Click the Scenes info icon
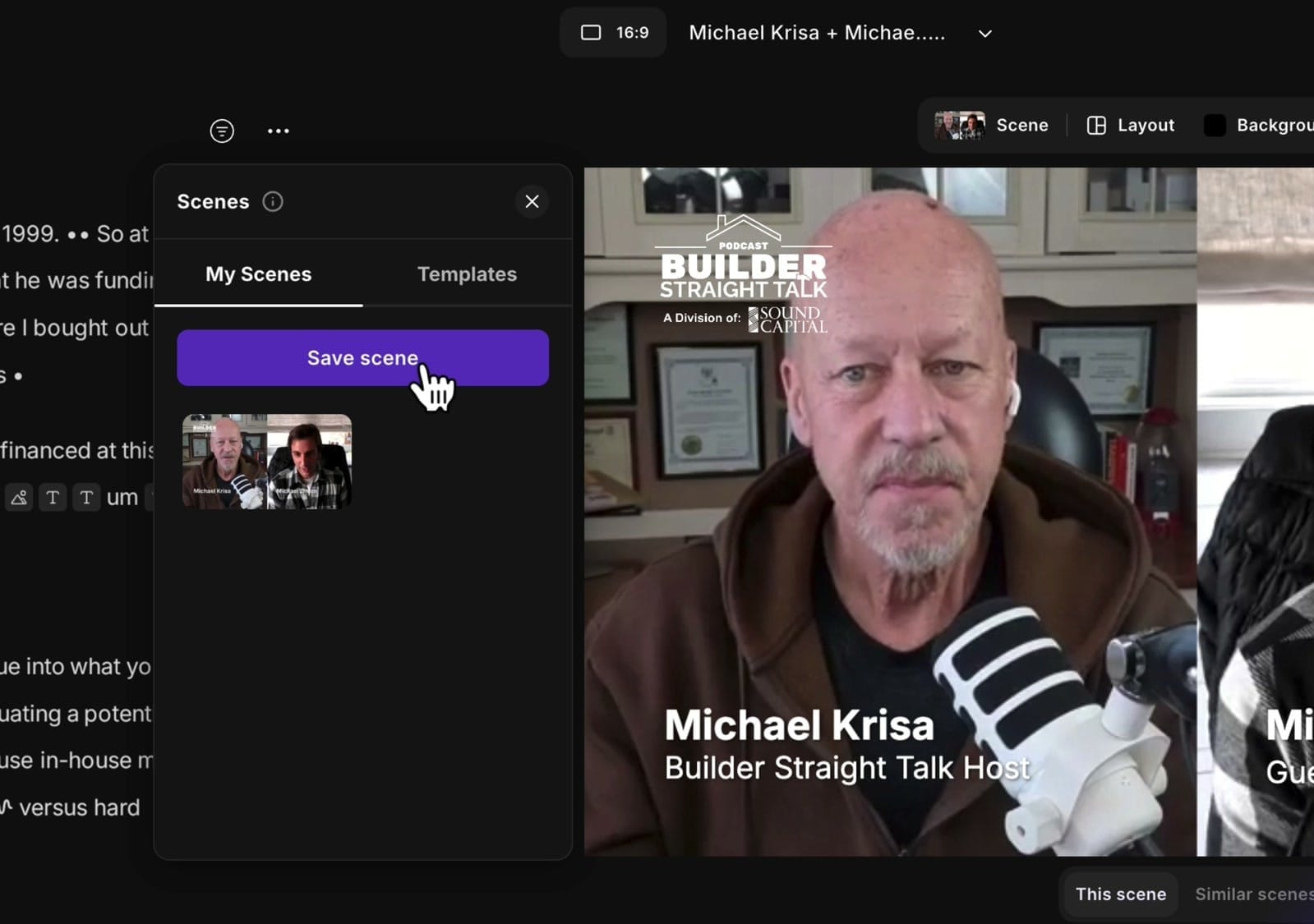Screen dimensions: 1314x924 [x=273, y=201]
